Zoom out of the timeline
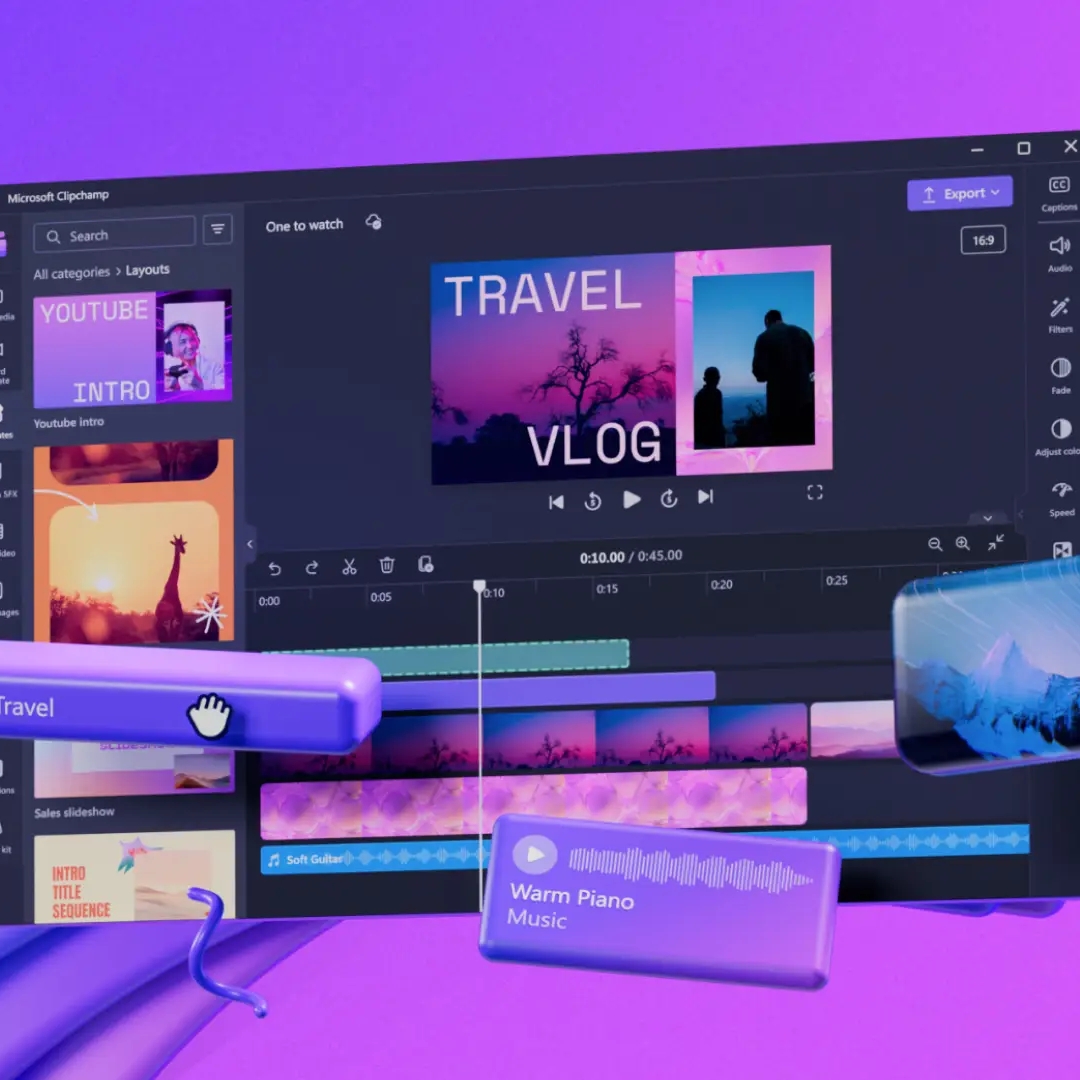This screenshot has width=1080, height=1080. pyautogui.click(x=935, y=544)
